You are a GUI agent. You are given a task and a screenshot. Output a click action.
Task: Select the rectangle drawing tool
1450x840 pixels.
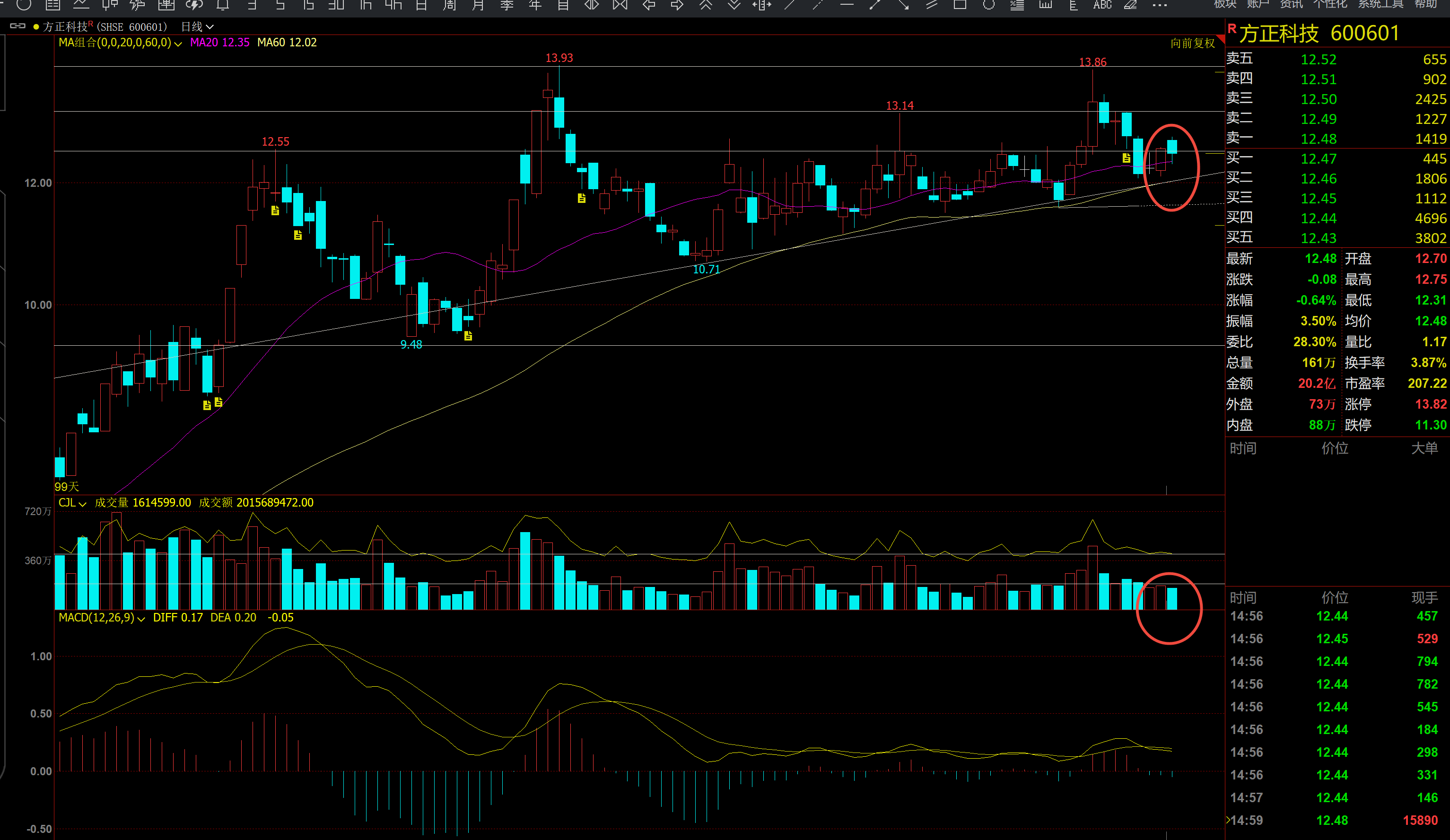(x=960, y=5)
